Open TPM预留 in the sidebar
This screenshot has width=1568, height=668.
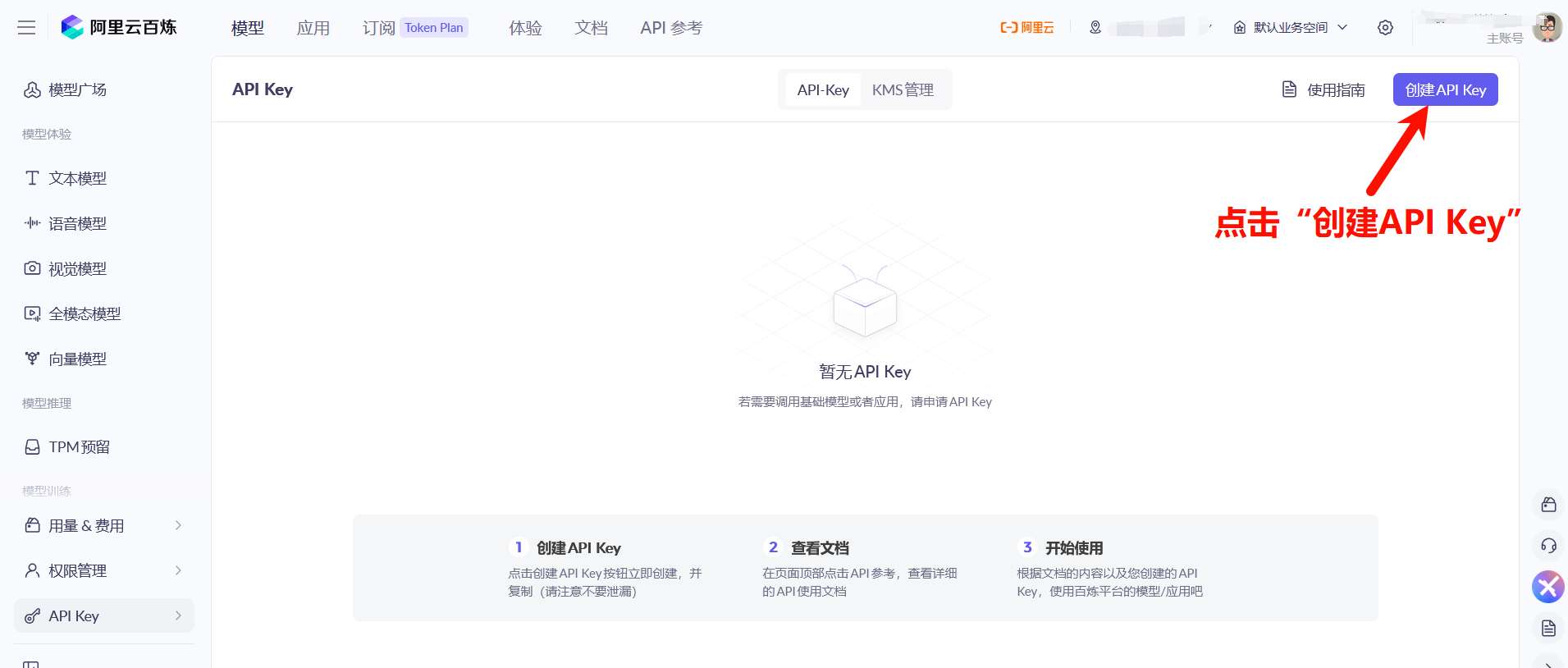tap(79, 447)
